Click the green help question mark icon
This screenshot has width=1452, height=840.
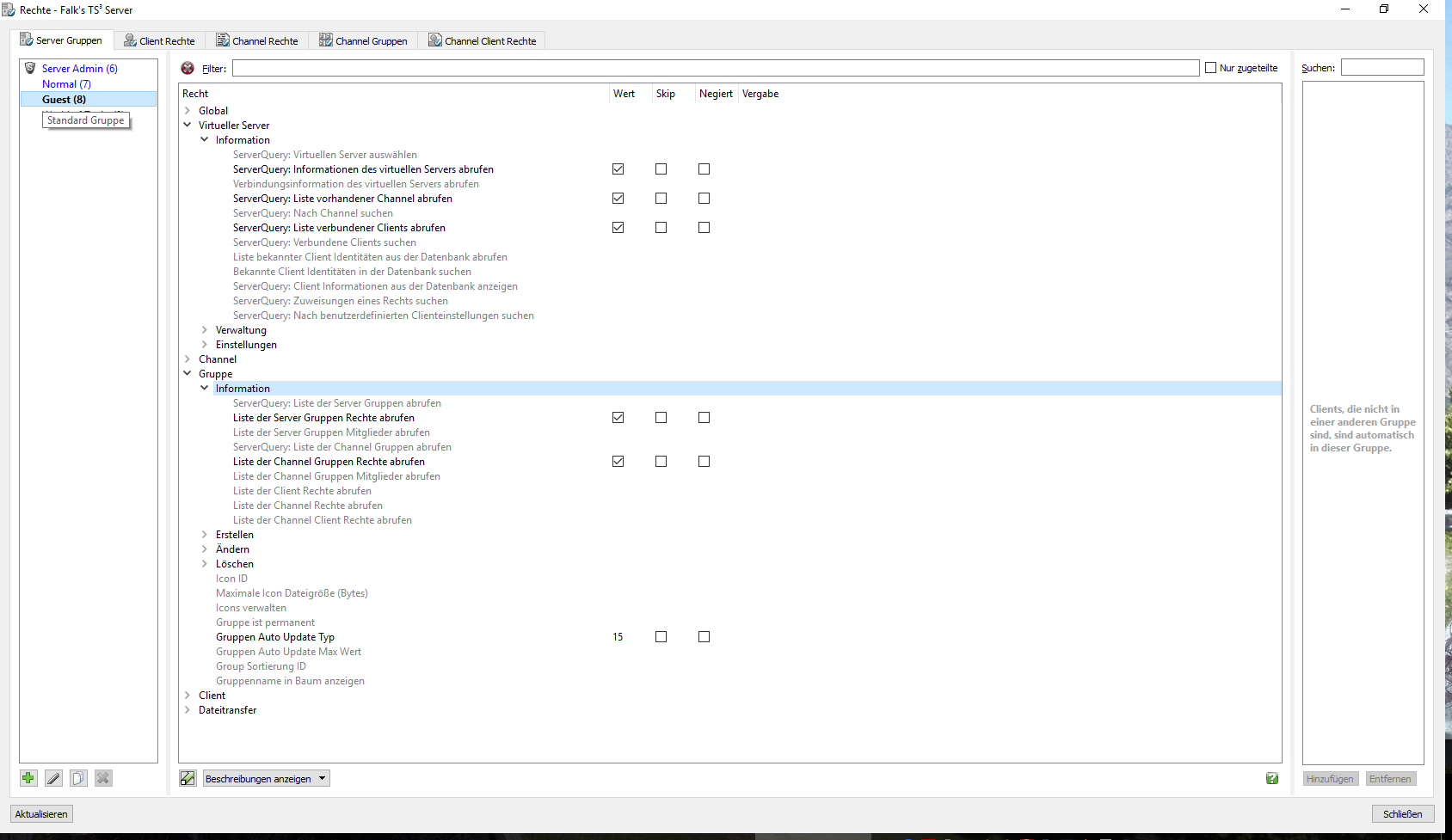point(1272,778)
